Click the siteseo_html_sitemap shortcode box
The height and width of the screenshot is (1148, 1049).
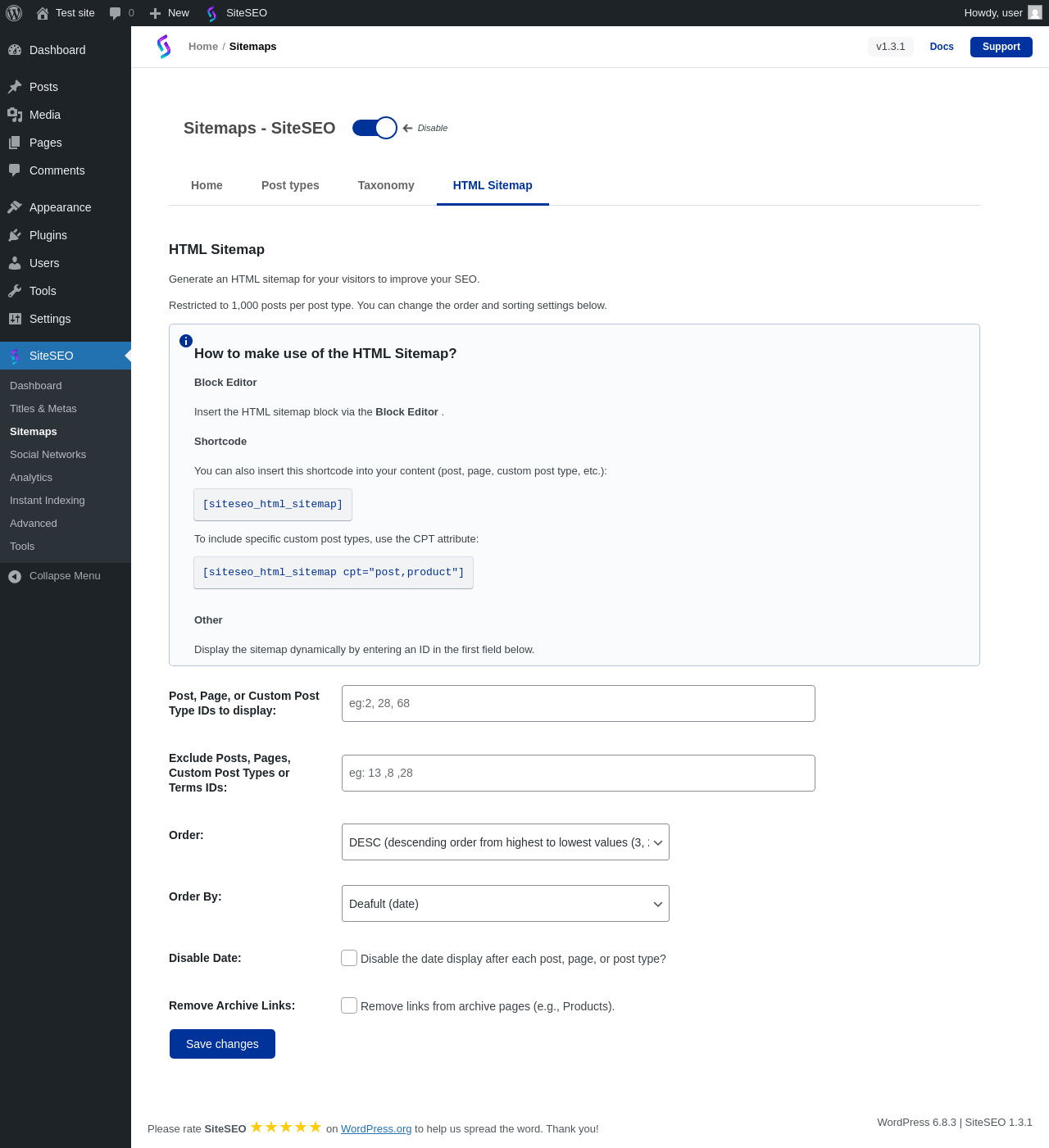click(x=273, y=505)
